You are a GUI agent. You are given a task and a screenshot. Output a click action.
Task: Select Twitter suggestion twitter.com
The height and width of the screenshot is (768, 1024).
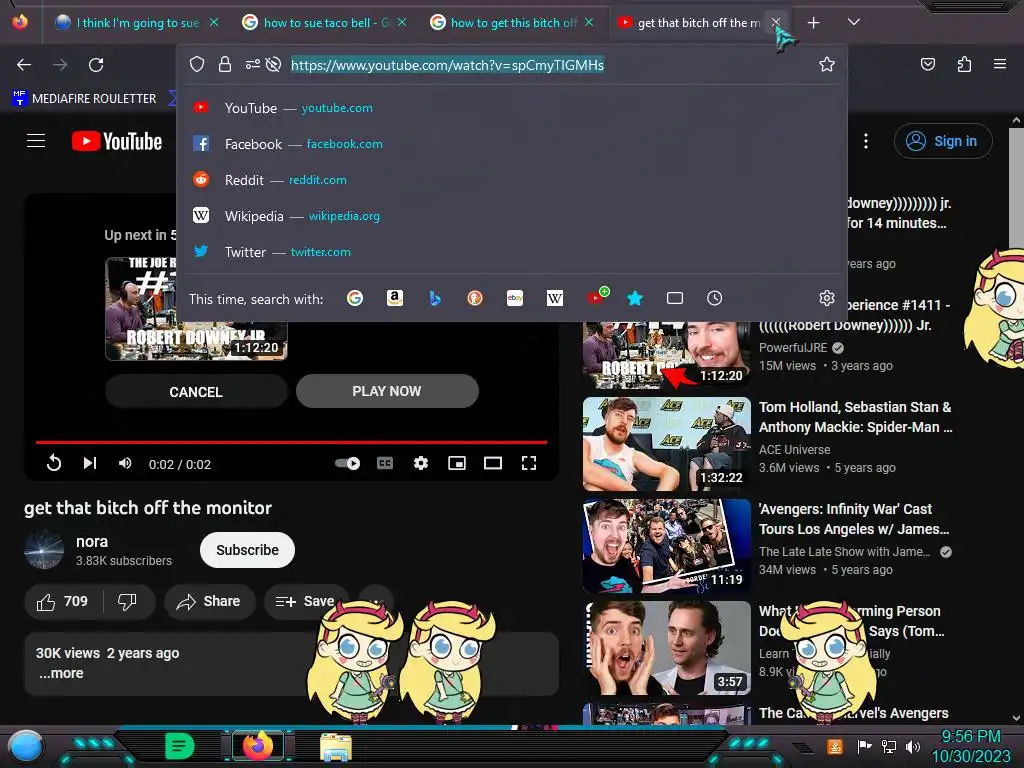point(512,251)
